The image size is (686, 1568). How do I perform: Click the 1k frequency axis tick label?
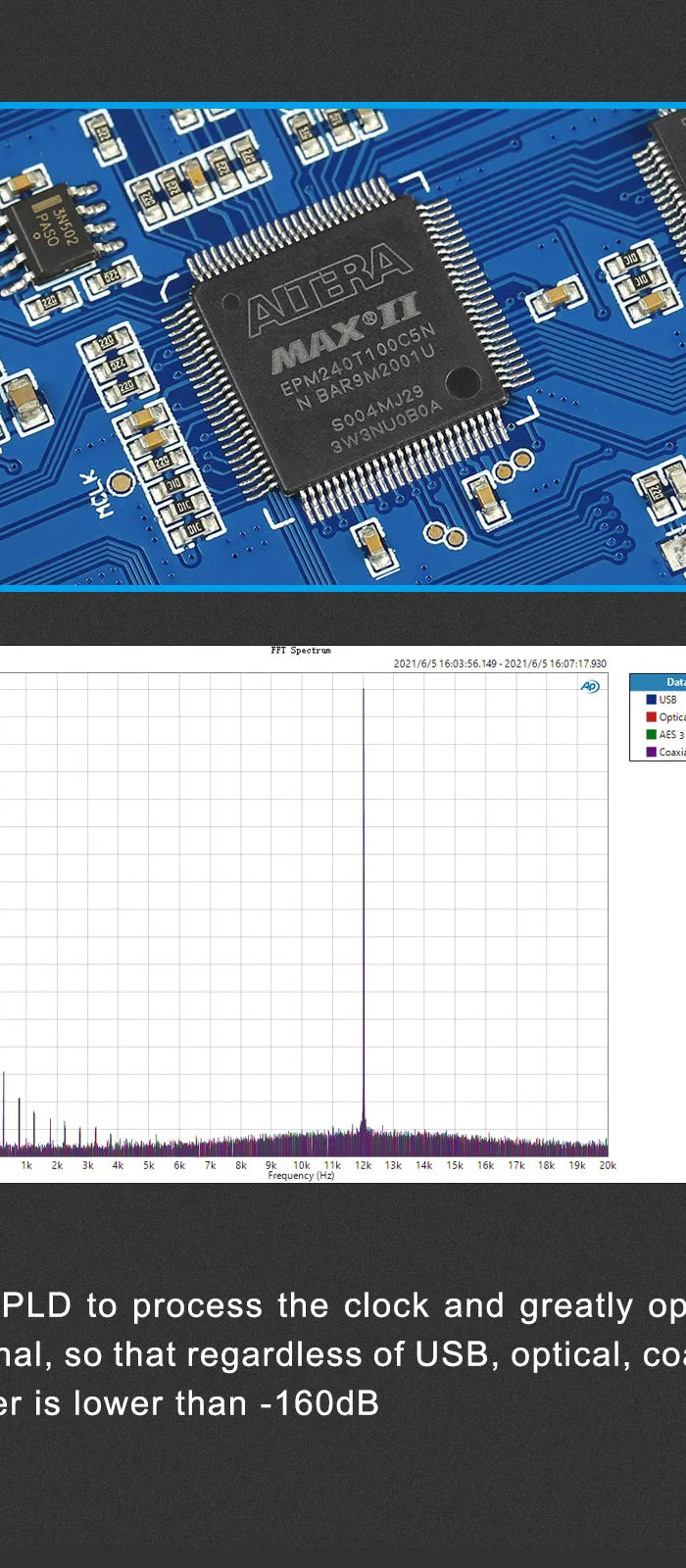(x=26, y=1165)
